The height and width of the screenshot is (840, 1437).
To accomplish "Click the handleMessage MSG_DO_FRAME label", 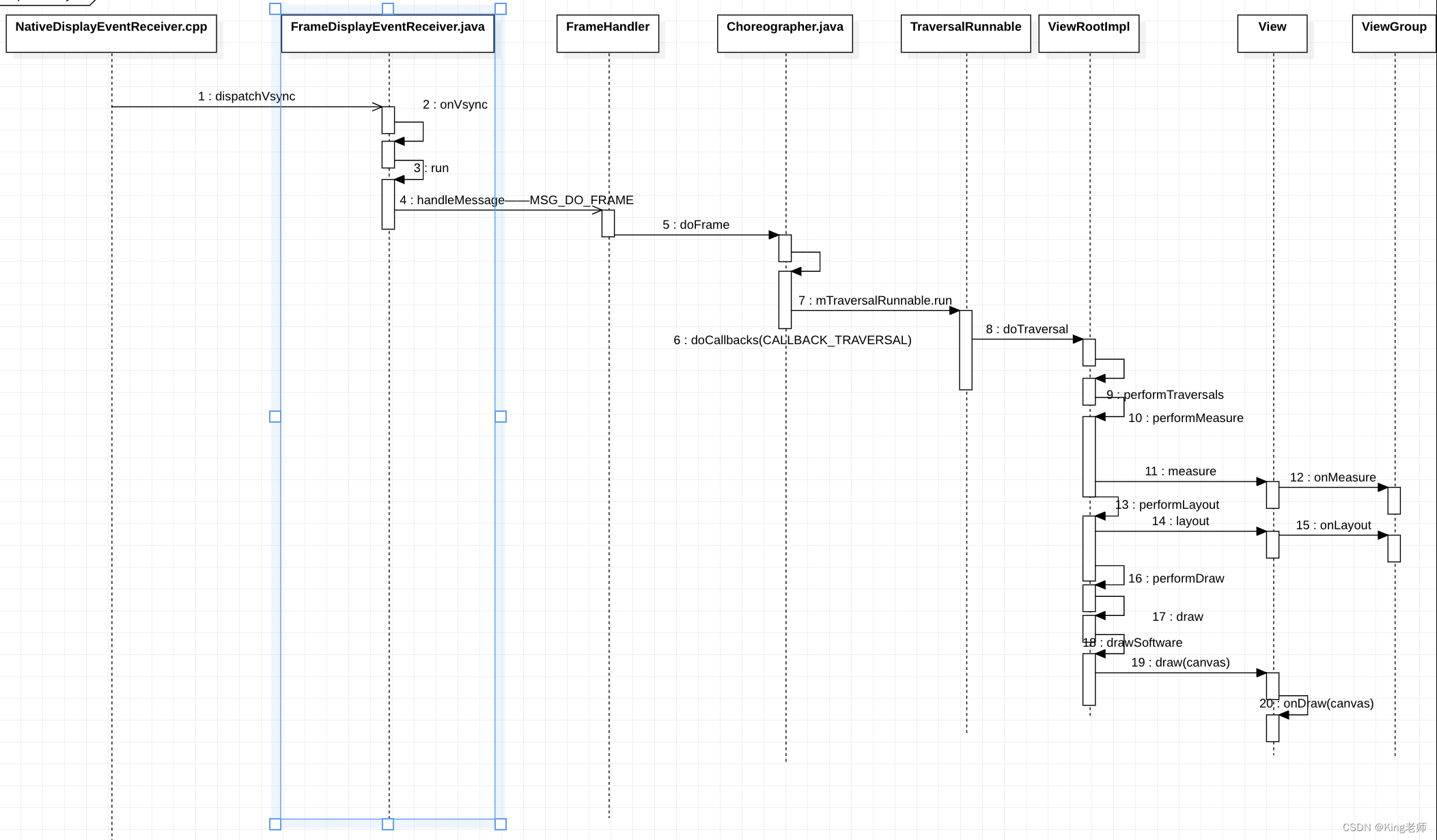I will pos(516,200).
